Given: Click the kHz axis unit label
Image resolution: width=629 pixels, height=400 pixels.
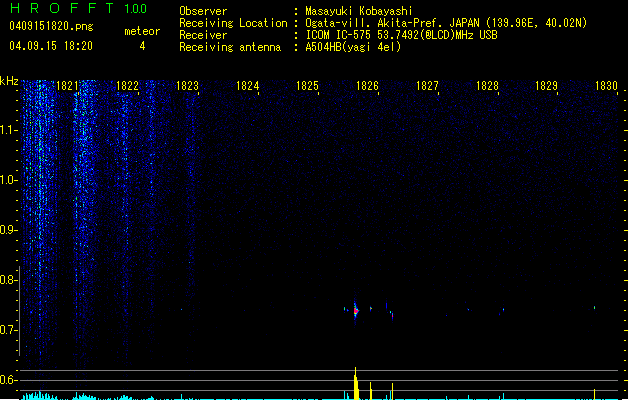Looking at the screenshot, I should [x=9, y=81].
